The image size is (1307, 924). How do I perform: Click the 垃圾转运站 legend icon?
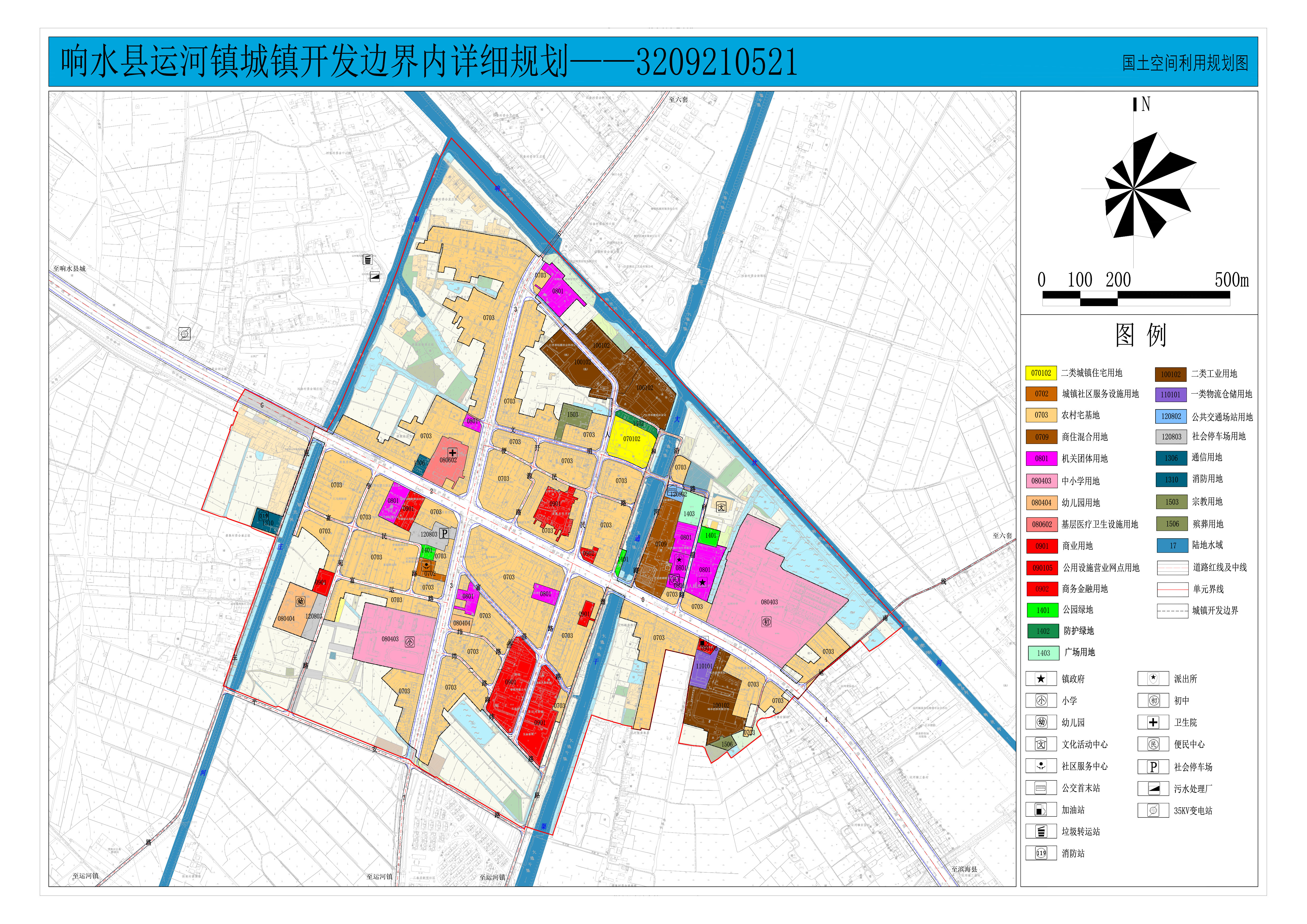pos(1041,831)
